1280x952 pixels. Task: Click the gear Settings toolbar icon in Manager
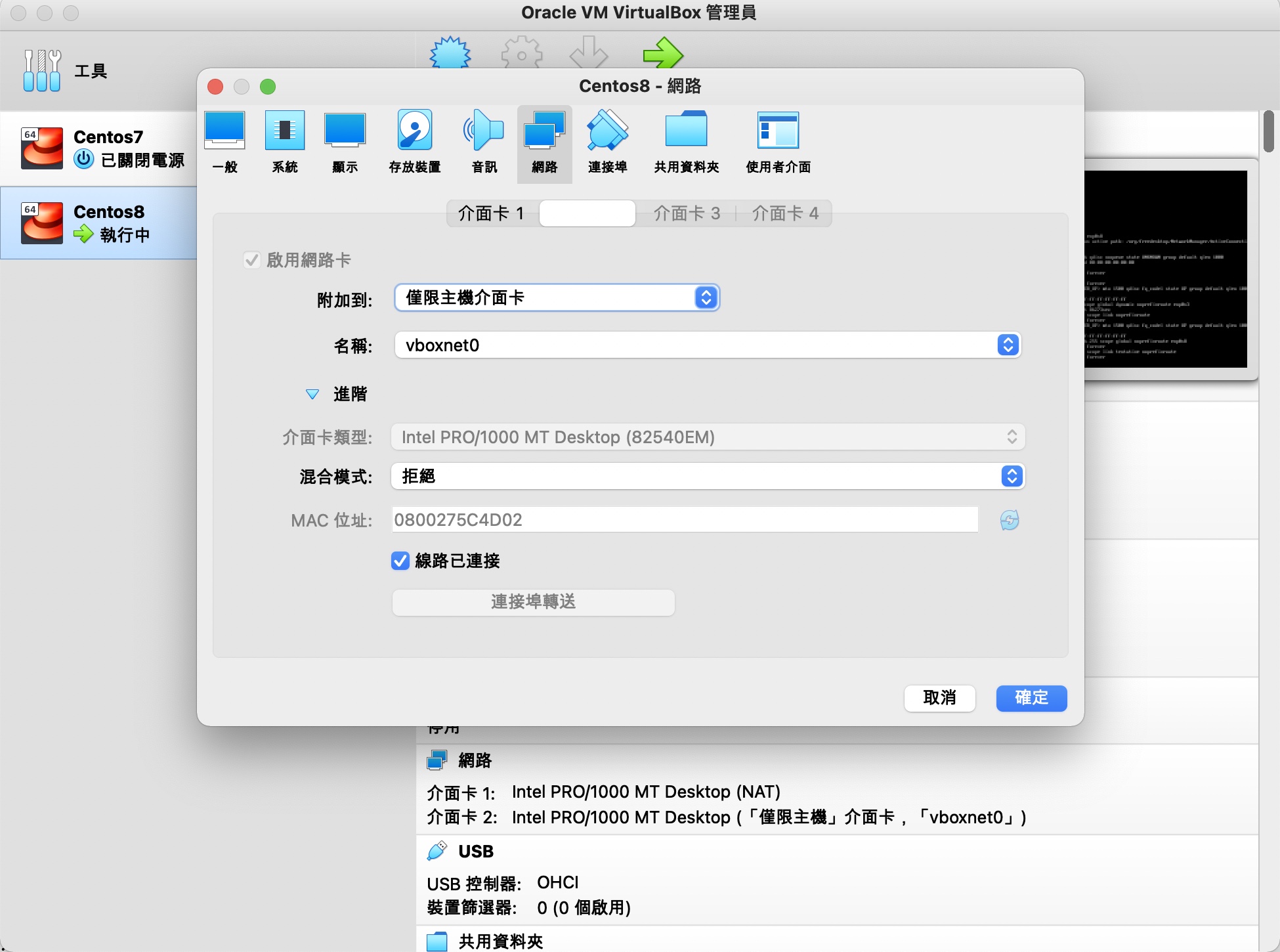click(x=522, y=53)
